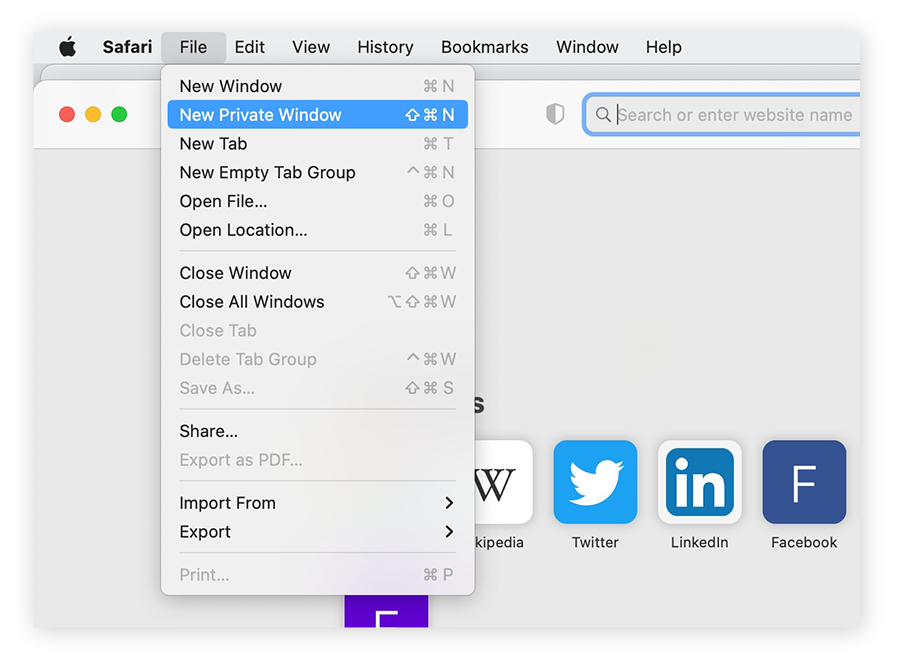The height and width of the screenshot is (666, 900).
Task: Open the Apple menu
Action: pos(67,46)
